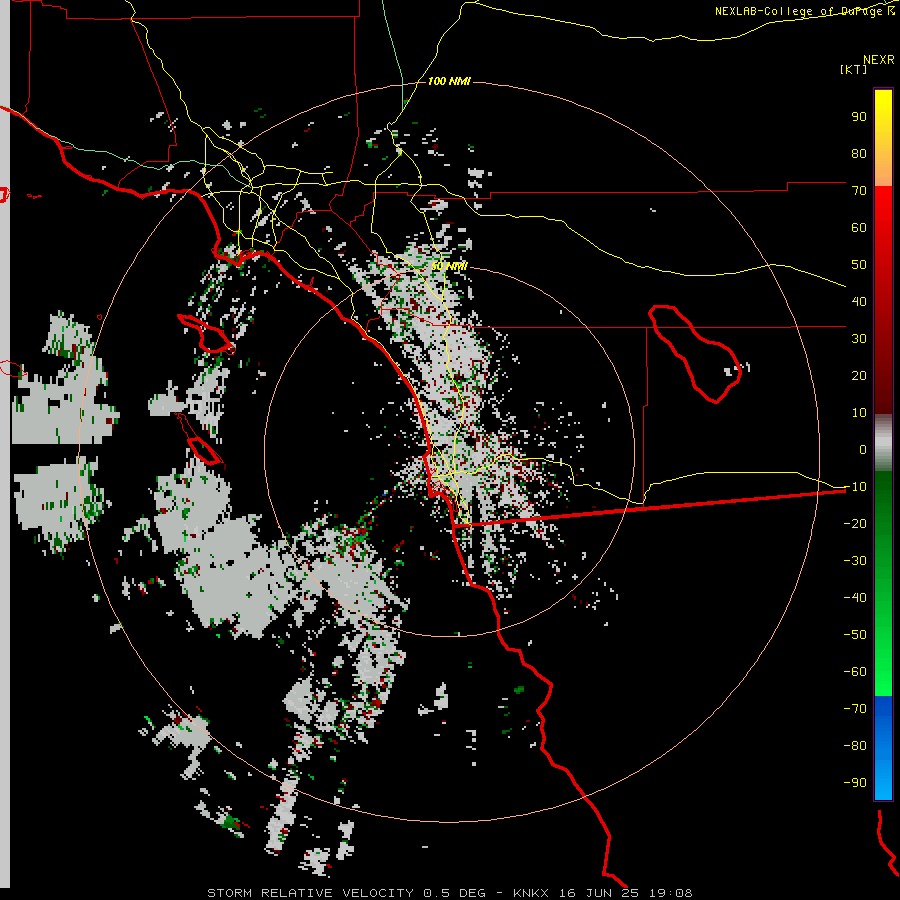Viewport: 900px width, 900px height.
Task: Click the -80 knot scale label
Action: point(855,746)
